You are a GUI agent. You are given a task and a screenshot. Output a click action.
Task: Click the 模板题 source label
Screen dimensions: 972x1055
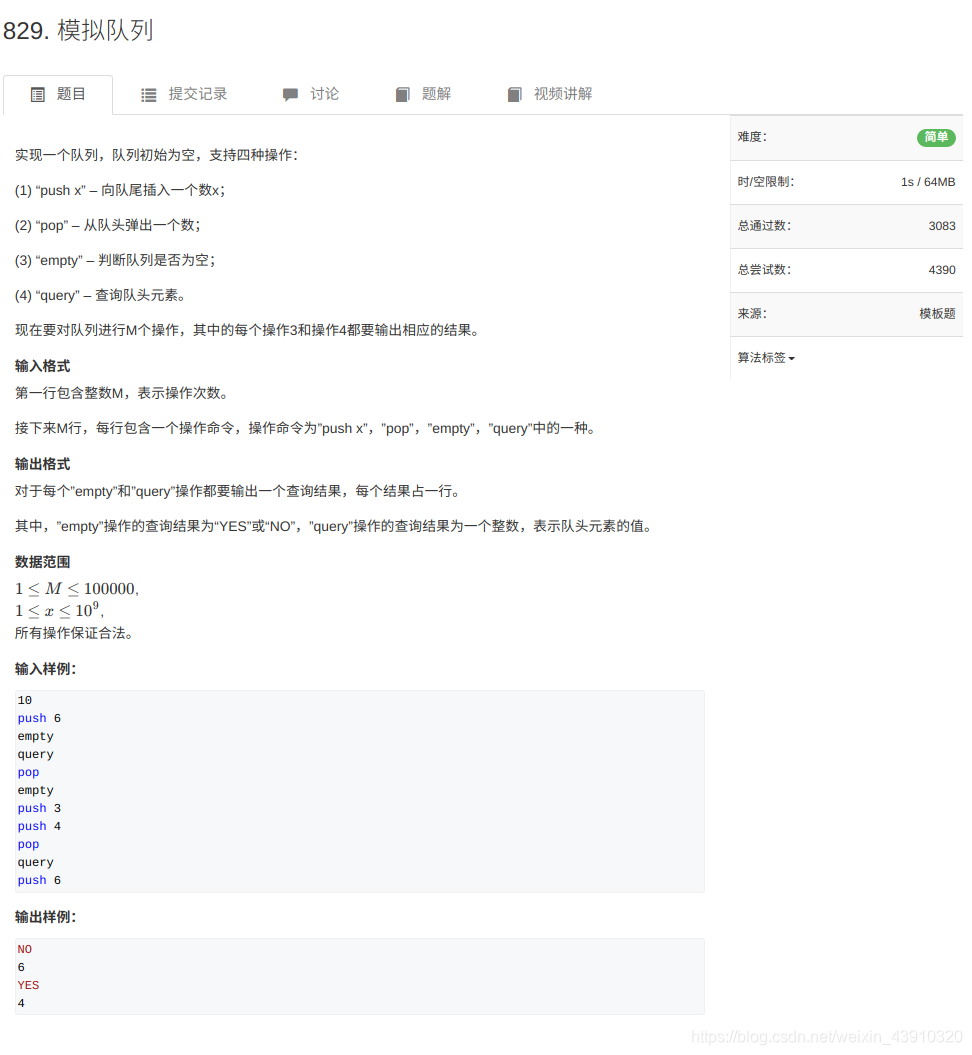click(x=937, y=313)
